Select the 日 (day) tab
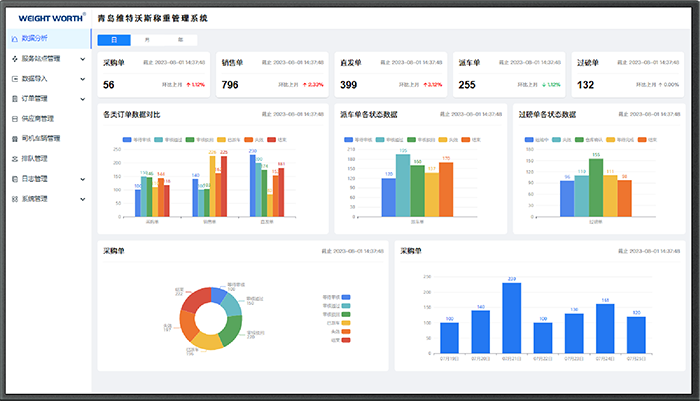Image resolution: width=700 pixels, height=401 pixels. click(114, 39)
